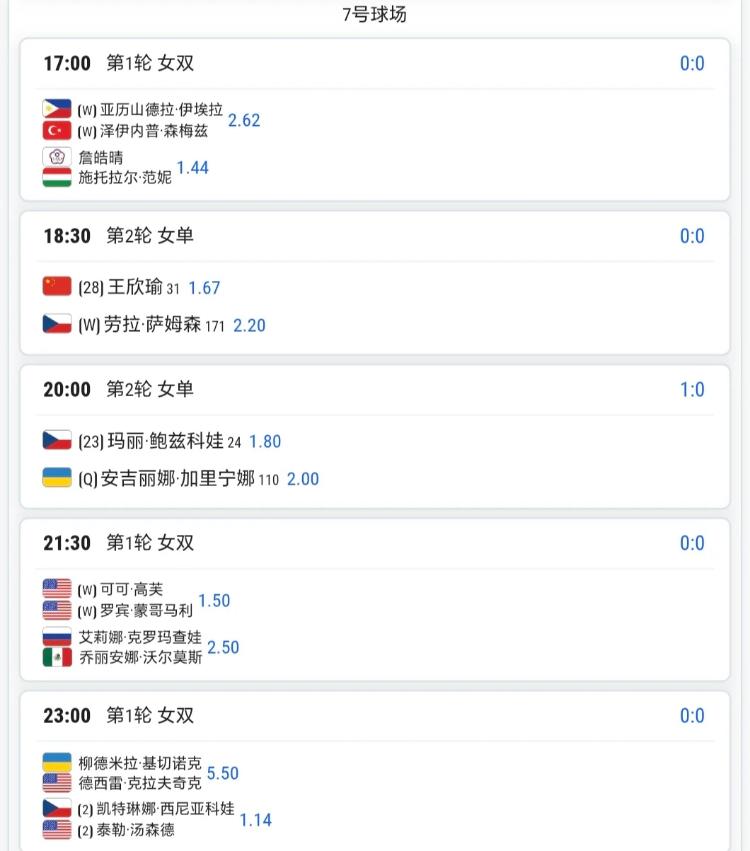
Task: Open the 1:0 score of the 20:00 match
Action: [x=692, y=389]
